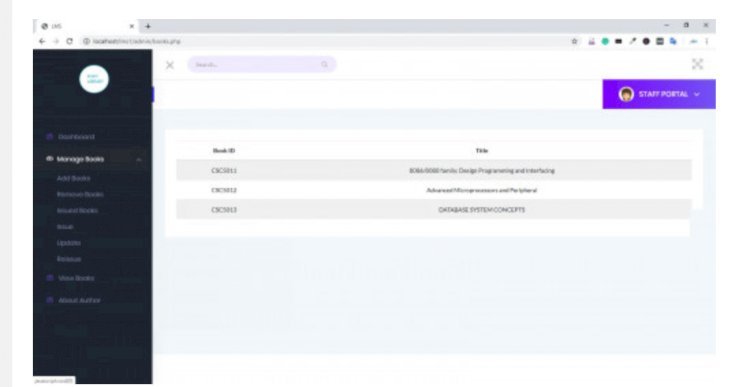Click the site info icon in address bar

(87, 42)
